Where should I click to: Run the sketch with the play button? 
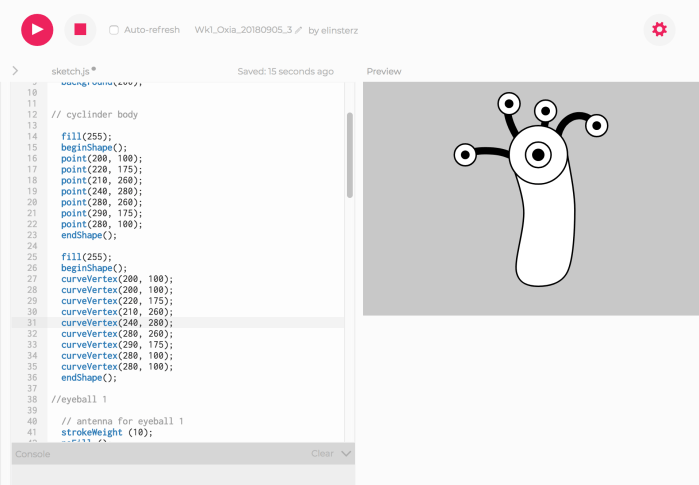point(37,30)
